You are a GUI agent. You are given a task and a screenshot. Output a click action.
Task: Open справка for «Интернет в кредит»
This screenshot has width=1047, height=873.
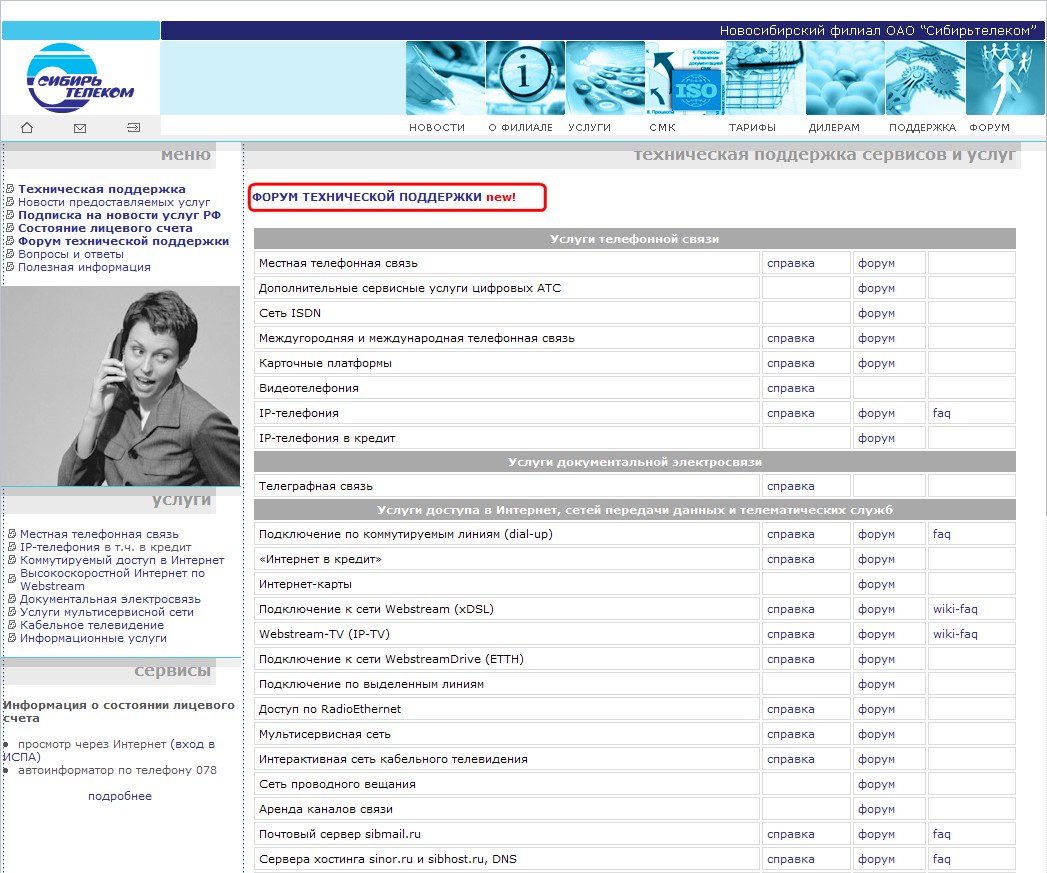pos(791,559)
